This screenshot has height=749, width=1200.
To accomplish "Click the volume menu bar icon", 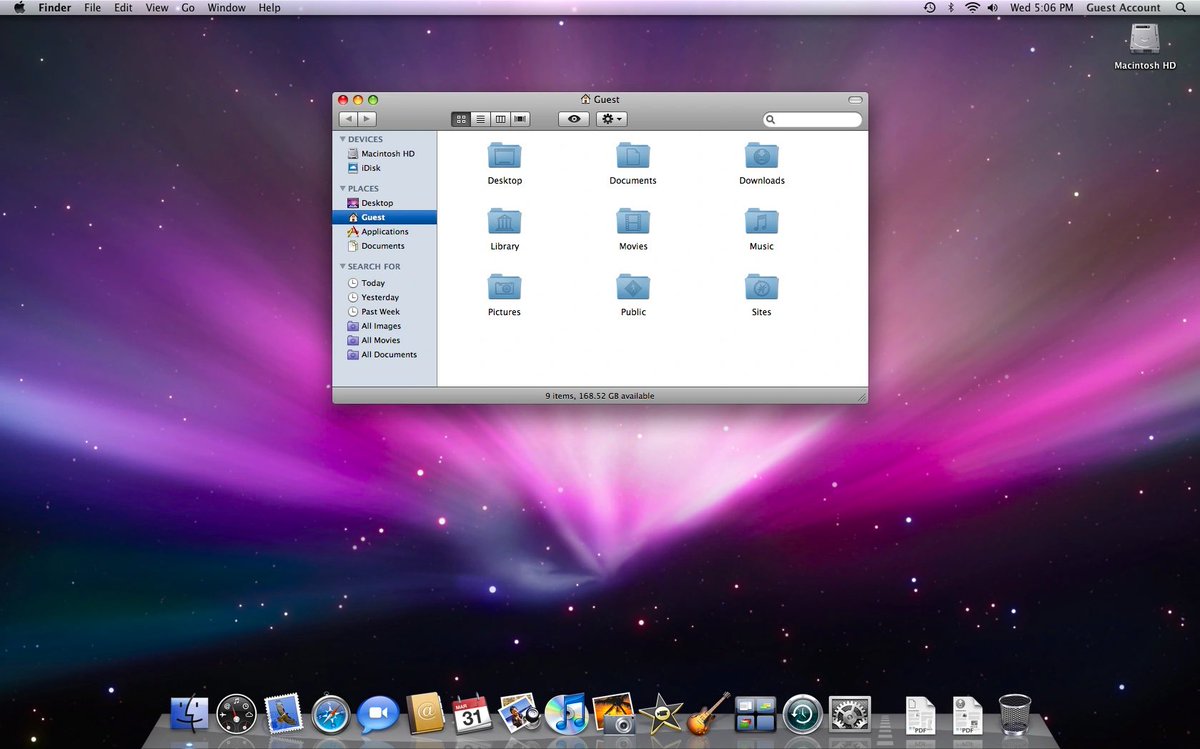I will coord(993,8).
